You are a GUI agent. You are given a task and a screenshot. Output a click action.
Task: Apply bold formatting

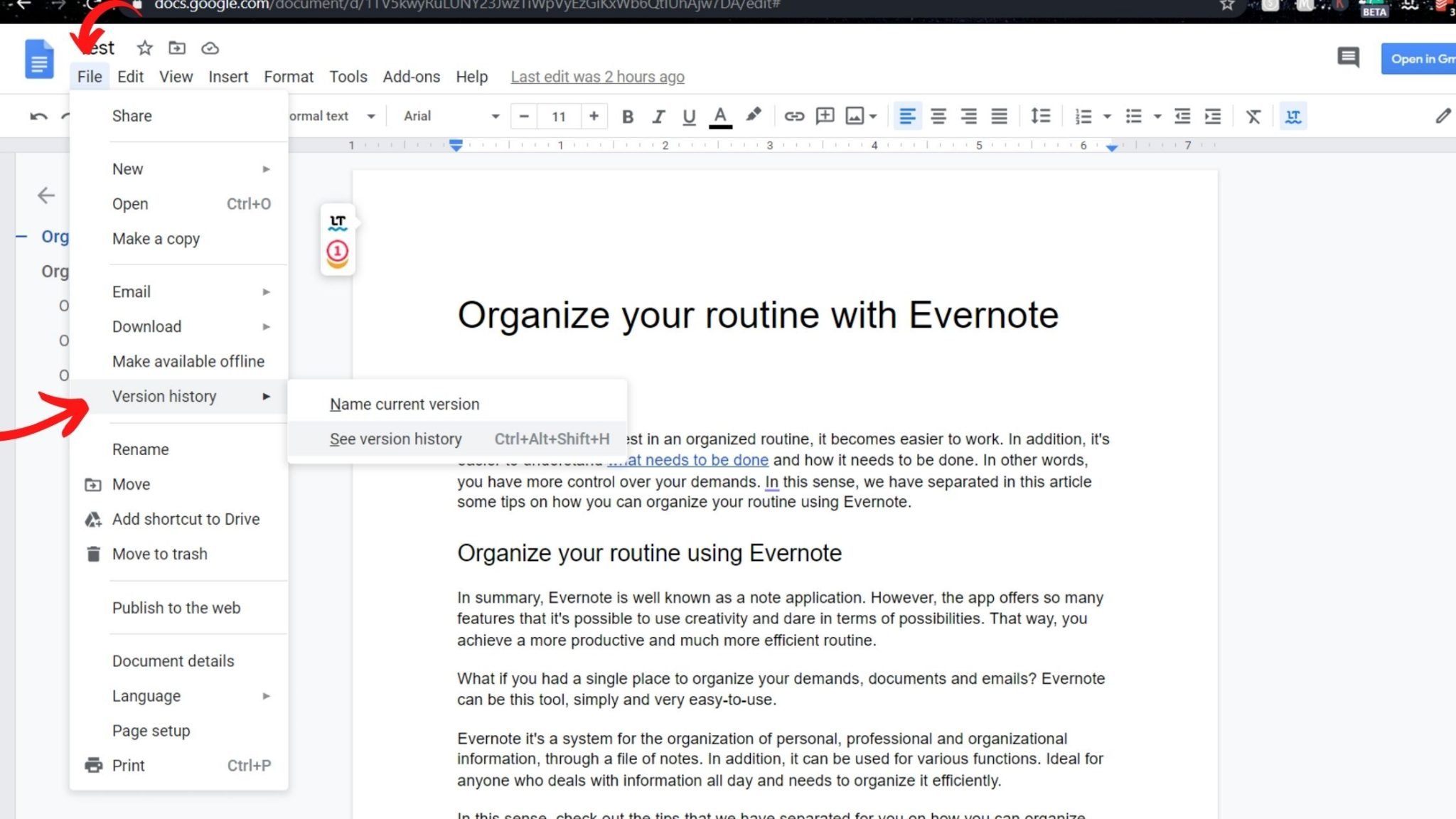(x=627, y=117)
